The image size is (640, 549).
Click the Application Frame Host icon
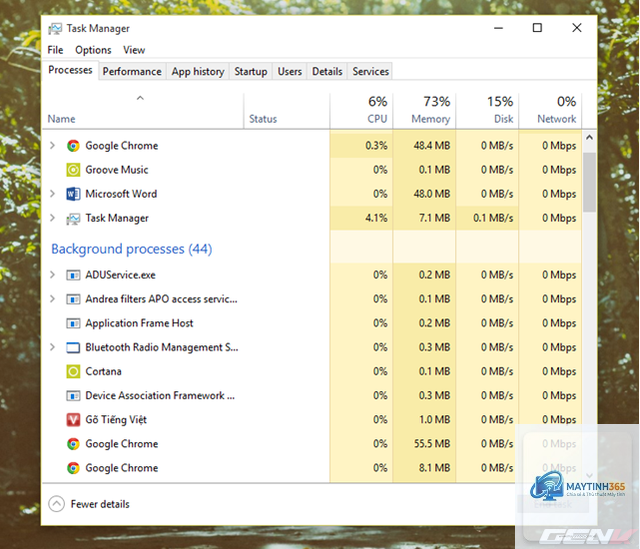point(73,323)
